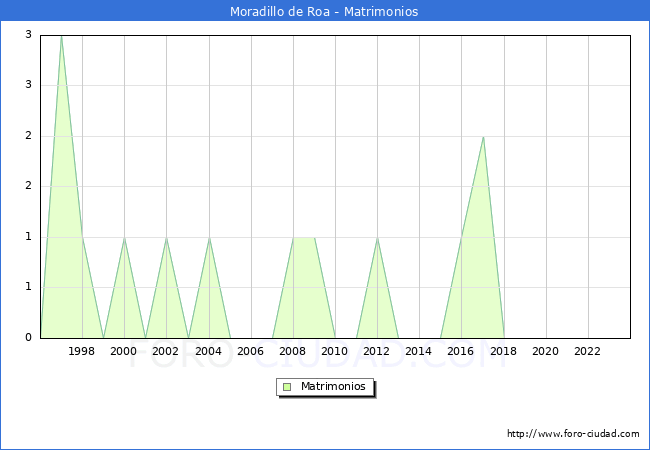Click the y-axis 0 label

(29, 337)
